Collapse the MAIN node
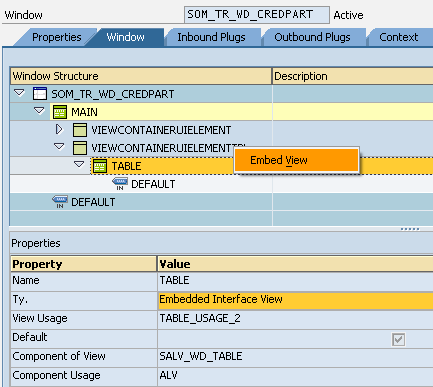Screen dimensions: 433x387 point(39,111)
